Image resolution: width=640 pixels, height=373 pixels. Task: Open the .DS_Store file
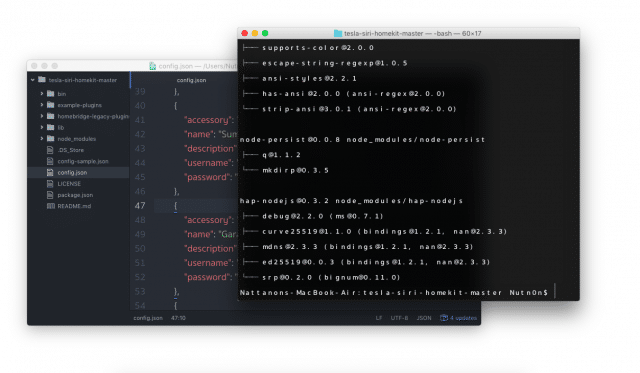pos(71,150)
